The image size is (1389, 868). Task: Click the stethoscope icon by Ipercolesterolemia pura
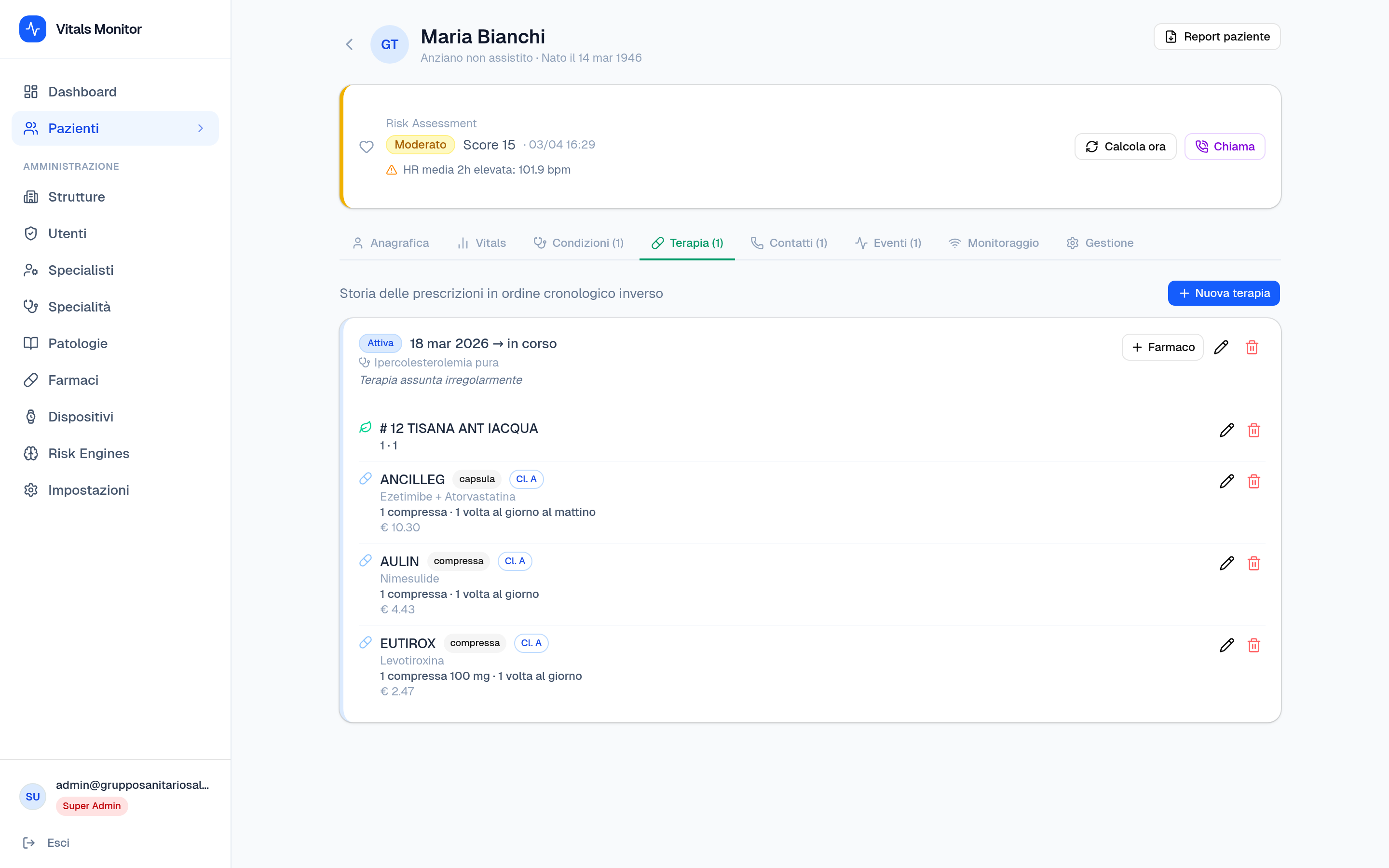click(x=365, y=363)
